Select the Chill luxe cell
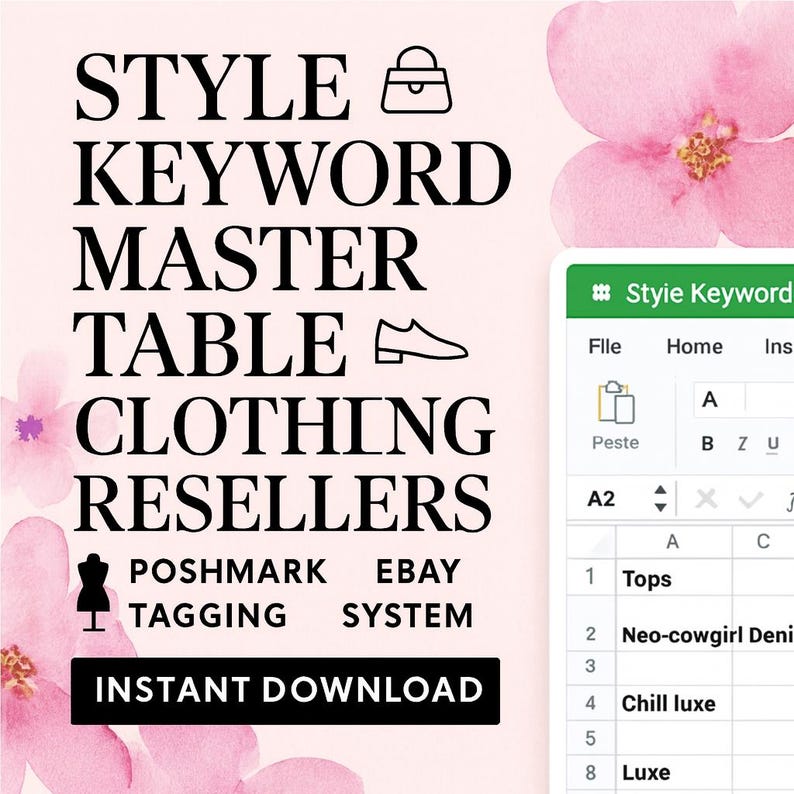The height and width of the screenshot is (794, 794). coord(674,703)
